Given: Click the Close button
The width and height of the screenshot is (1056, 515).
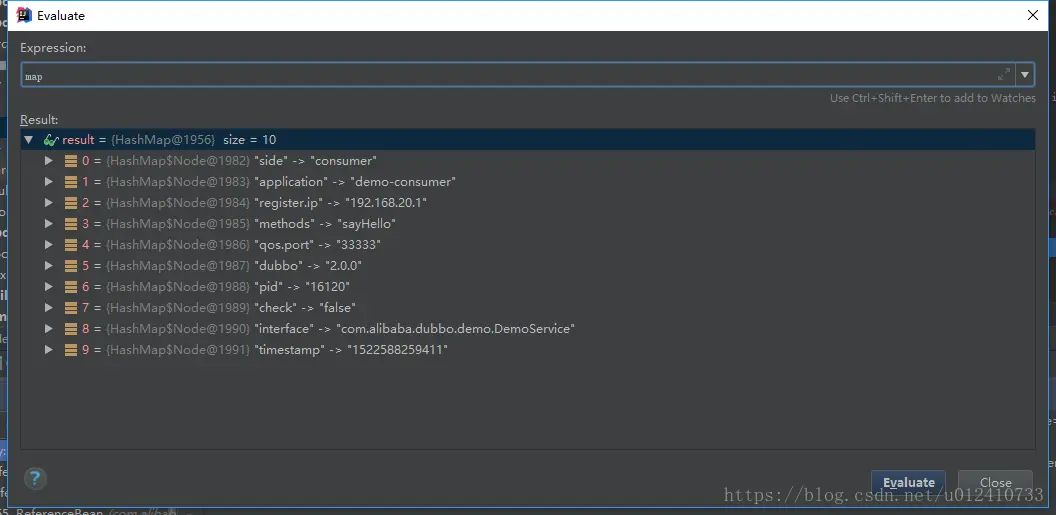Looking at the screenshot, I should (x=995, y=482).
